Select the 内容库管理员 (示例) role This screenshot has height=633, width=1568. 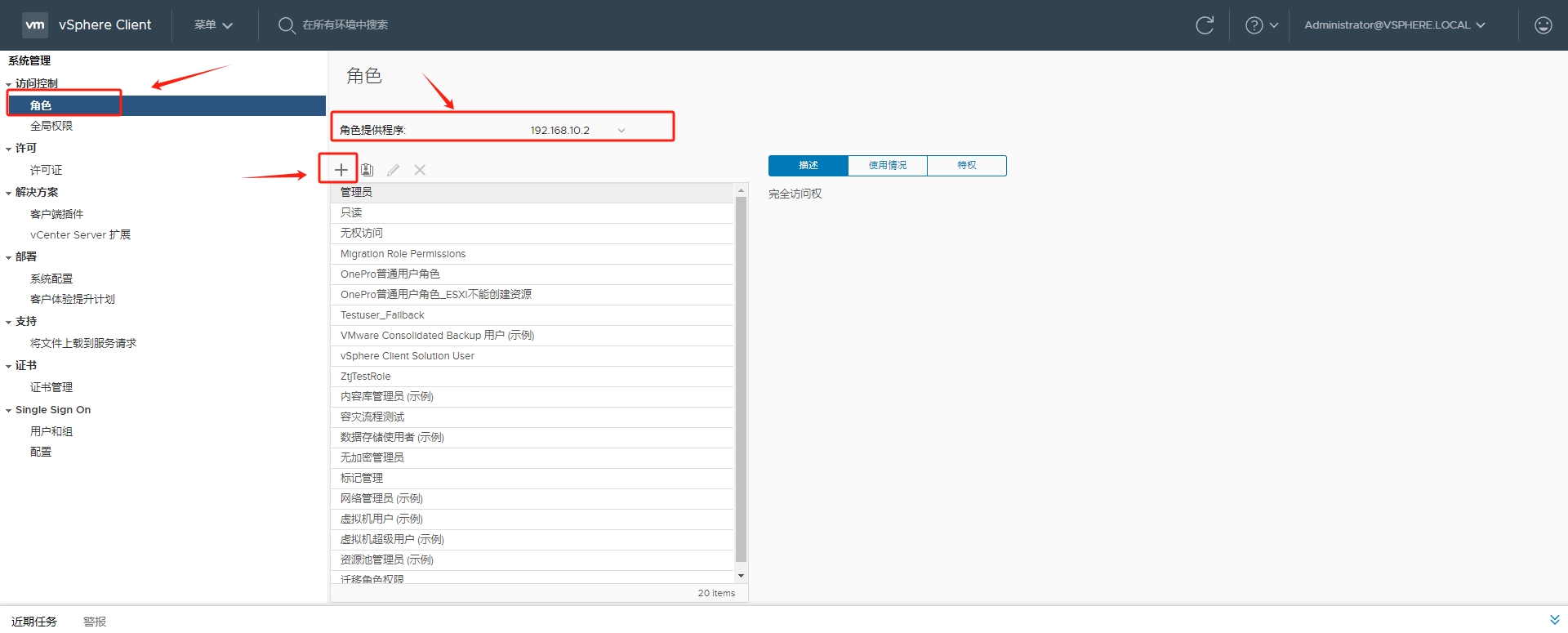click(x=532, y=396)
